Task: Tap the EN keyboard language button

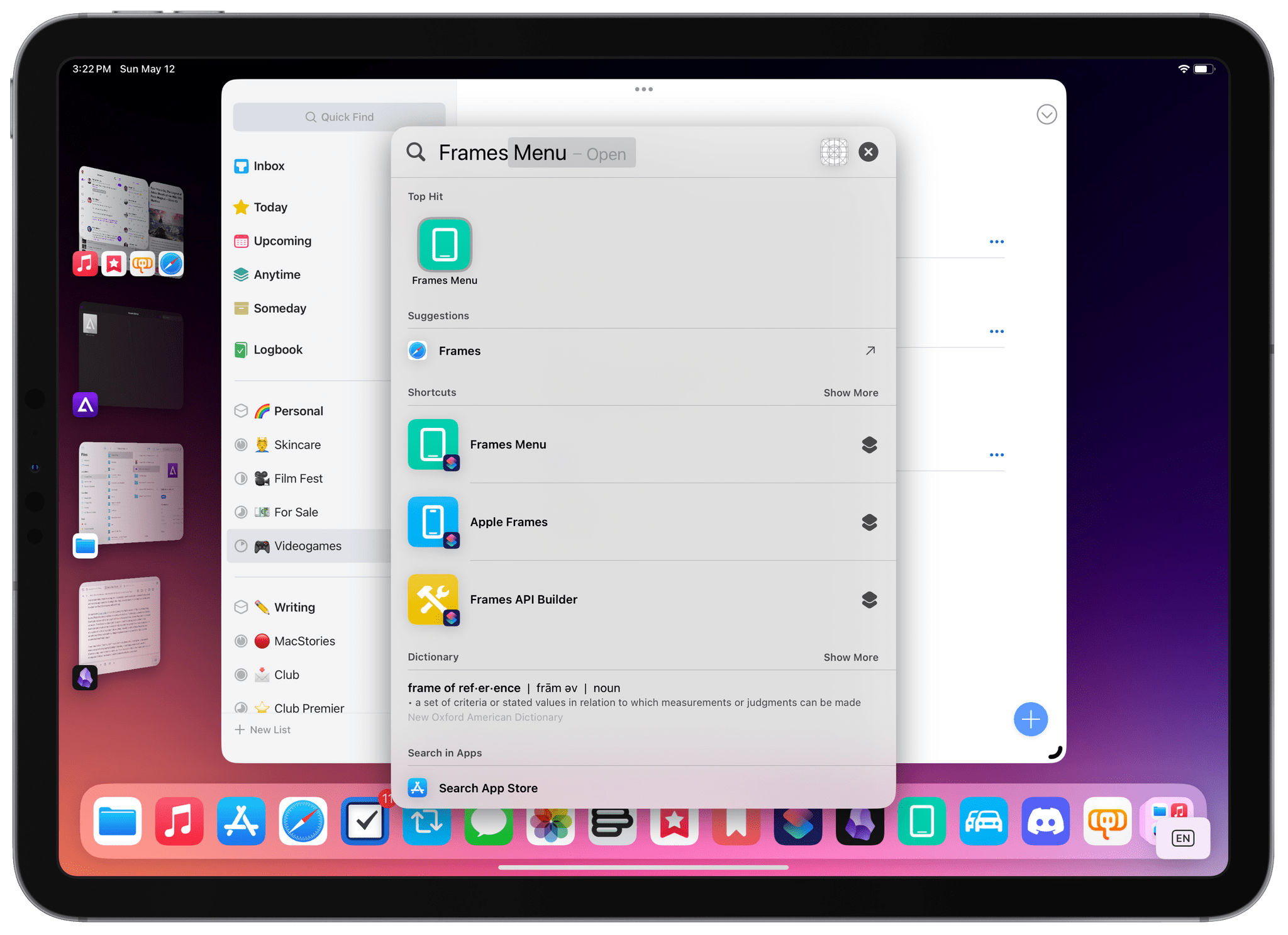Action: tap(1182, 838)
